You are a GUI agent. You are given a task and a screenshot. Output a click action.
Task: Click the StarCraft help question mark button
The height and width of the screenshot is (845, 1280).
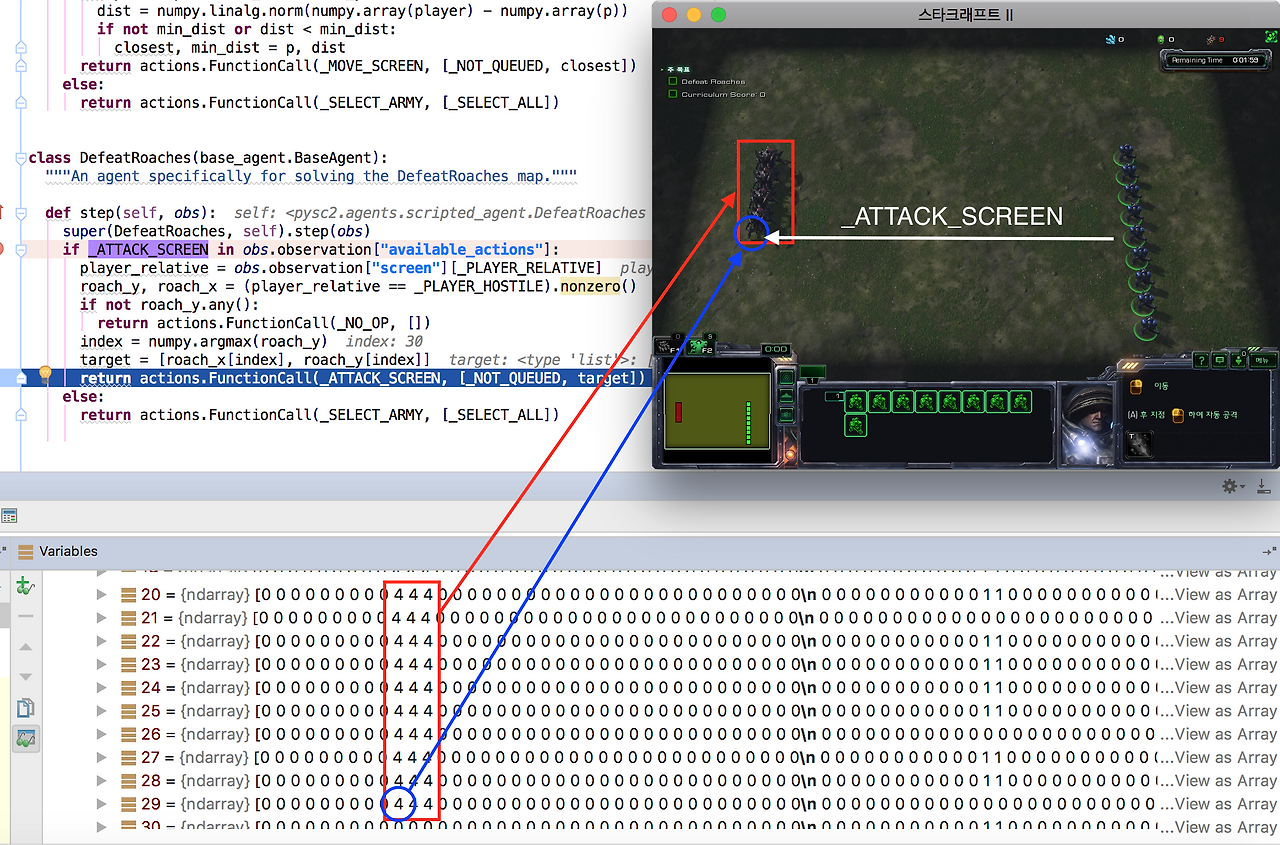click(1203, 360)
